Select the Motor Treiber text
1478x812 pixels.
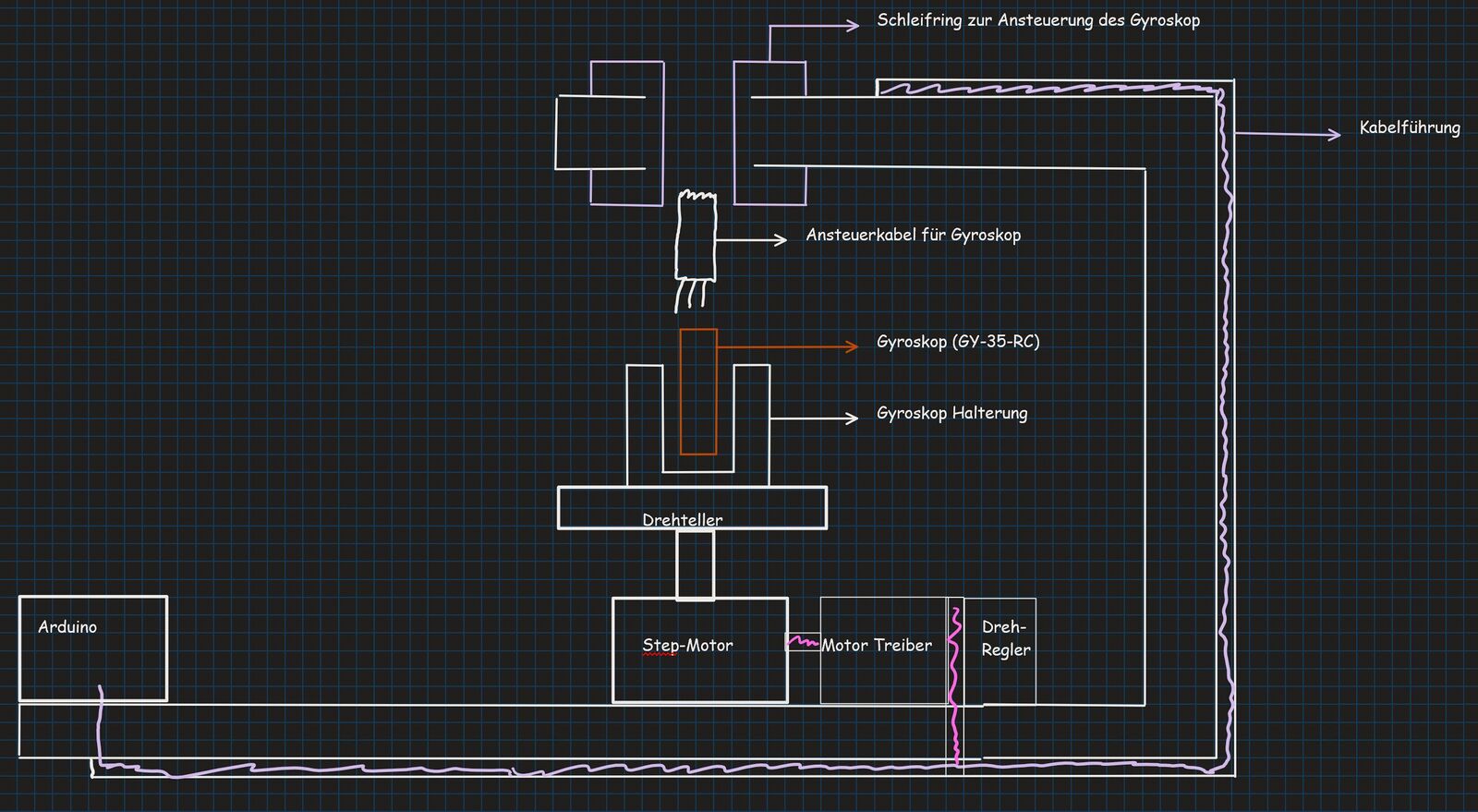pyautogui.click(x=877, y=646)
